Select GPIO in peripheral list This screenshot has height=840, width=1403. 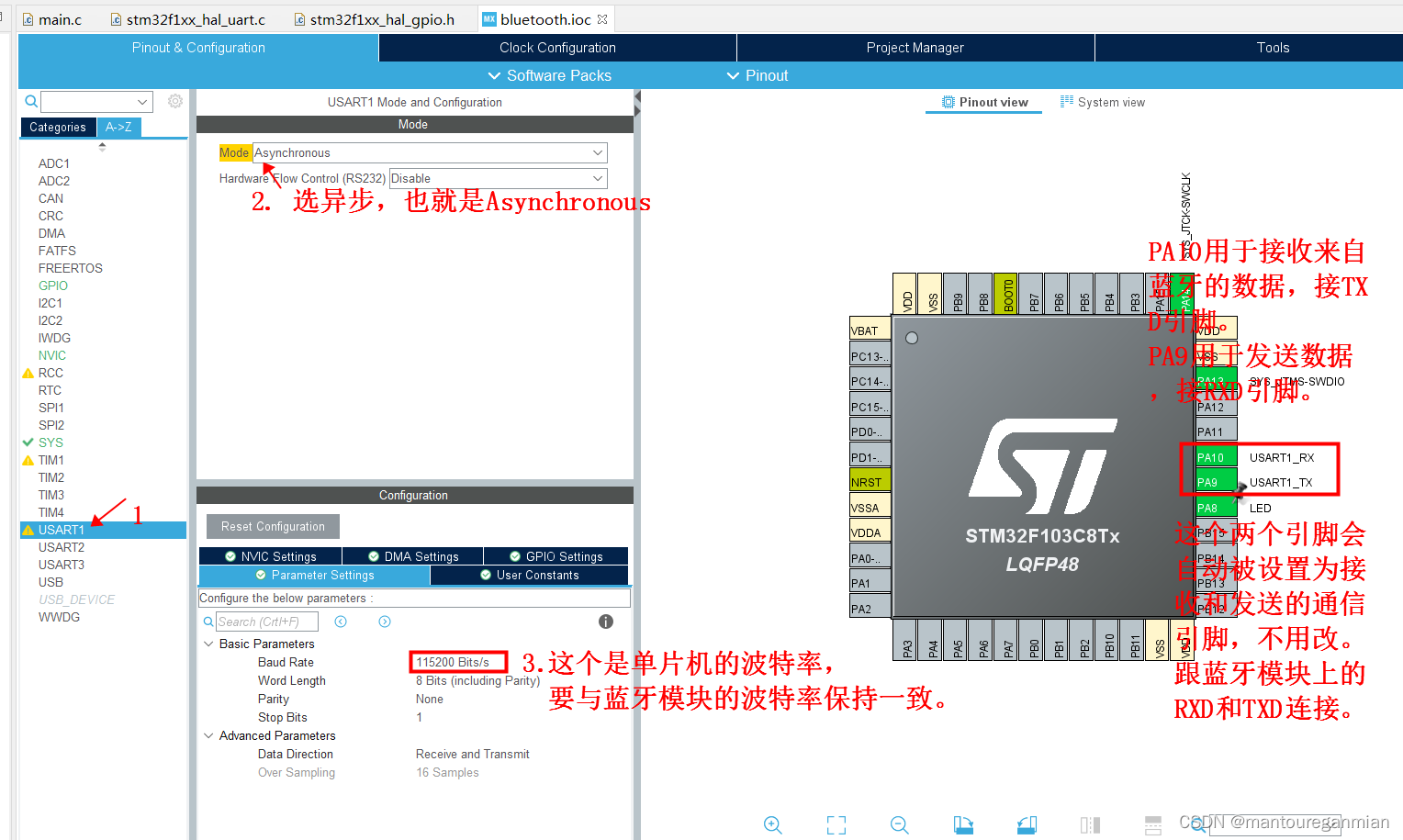click(53, 286)
